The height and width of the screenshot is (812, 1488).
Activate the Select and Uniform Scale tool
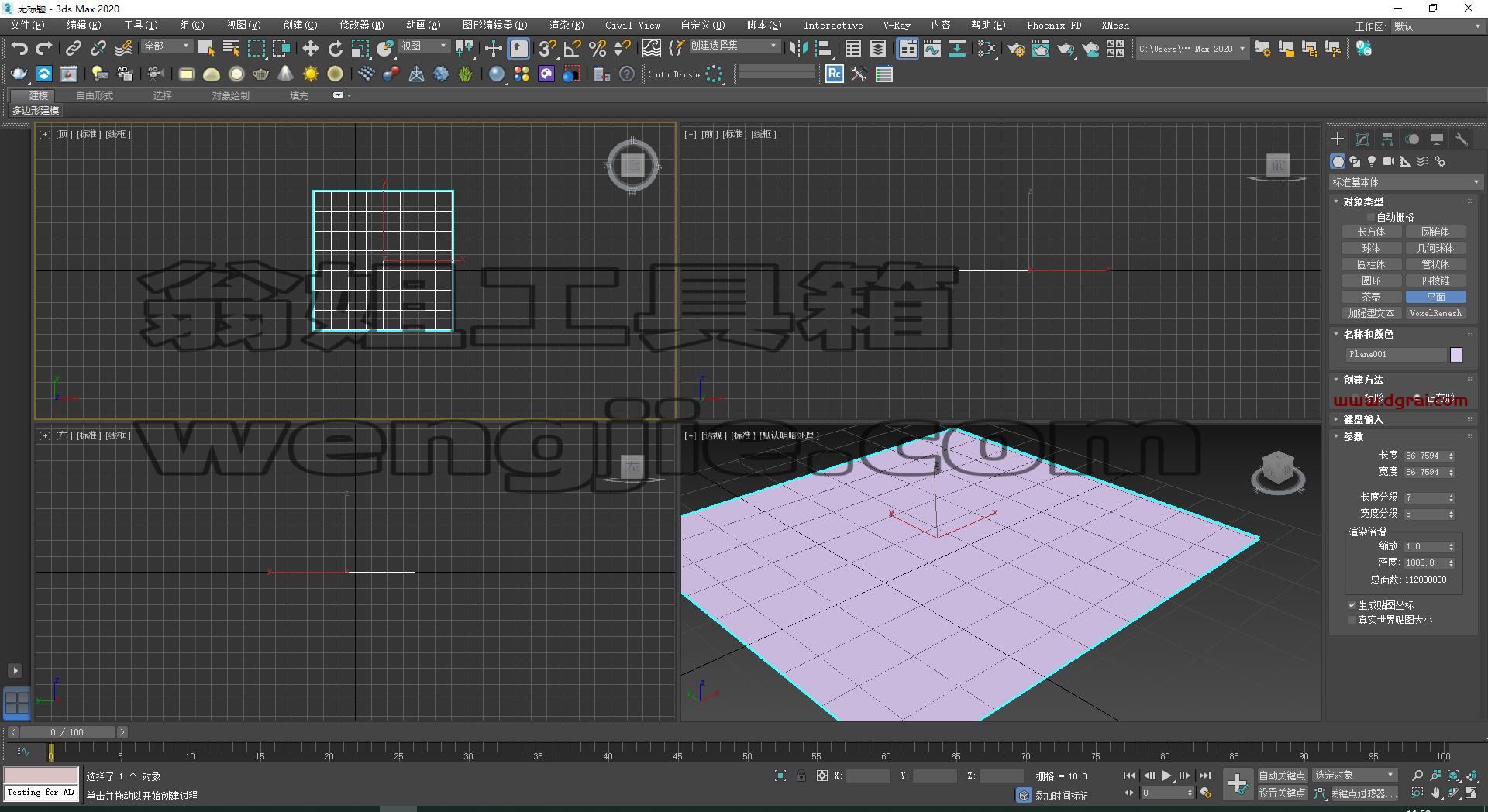click(360, 49)
